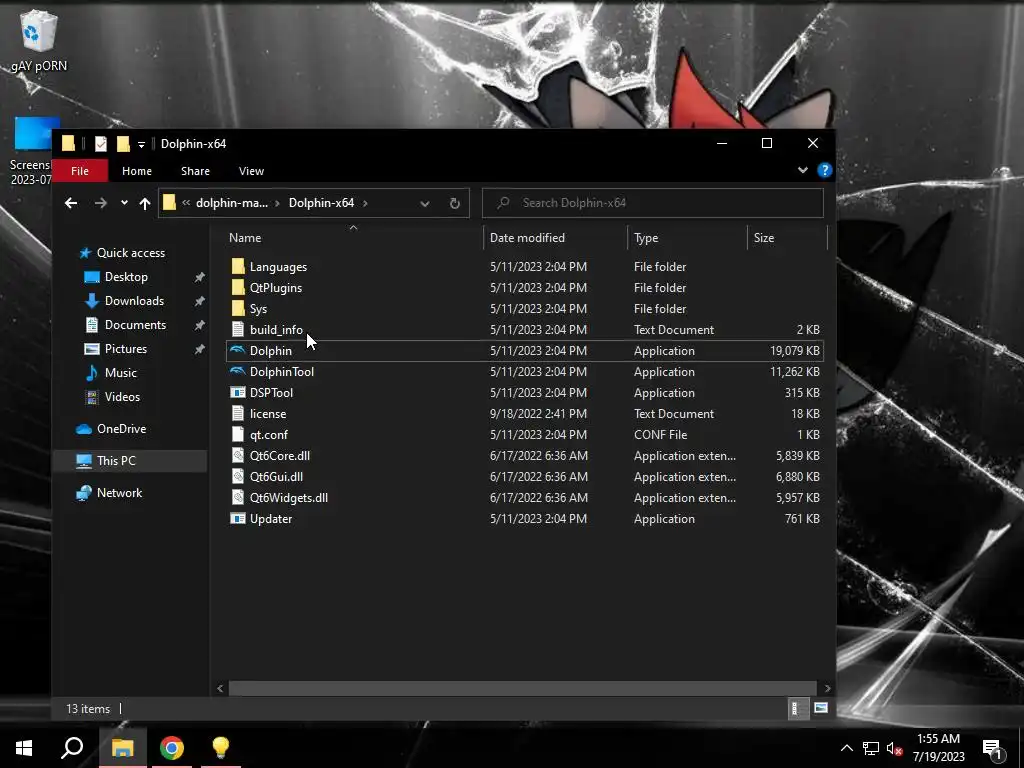Select the license text document icon
The image size is (1024, 768).
(x=238, y=413)
